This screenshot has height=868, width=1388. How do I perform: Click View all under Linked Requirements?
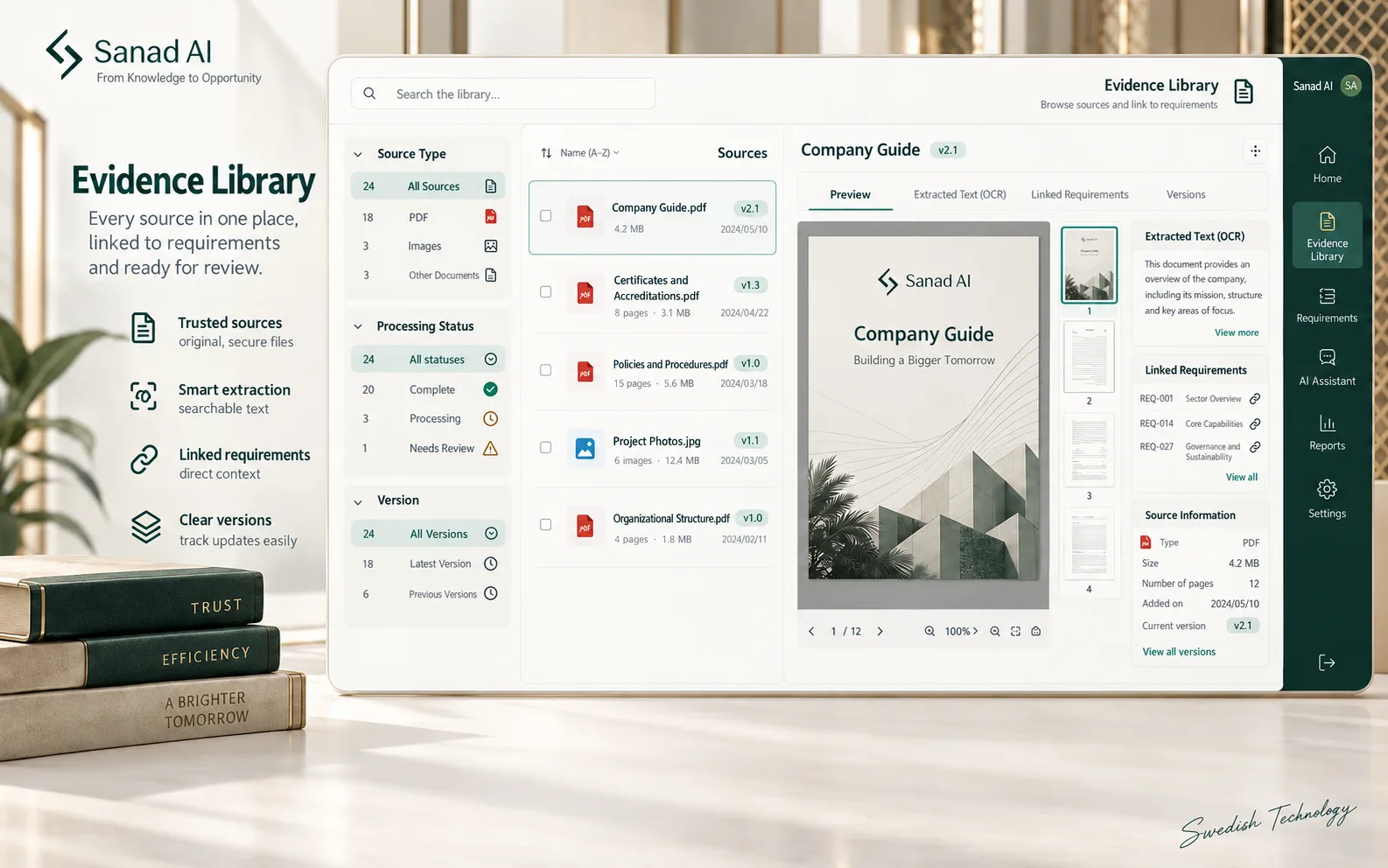1241,477
